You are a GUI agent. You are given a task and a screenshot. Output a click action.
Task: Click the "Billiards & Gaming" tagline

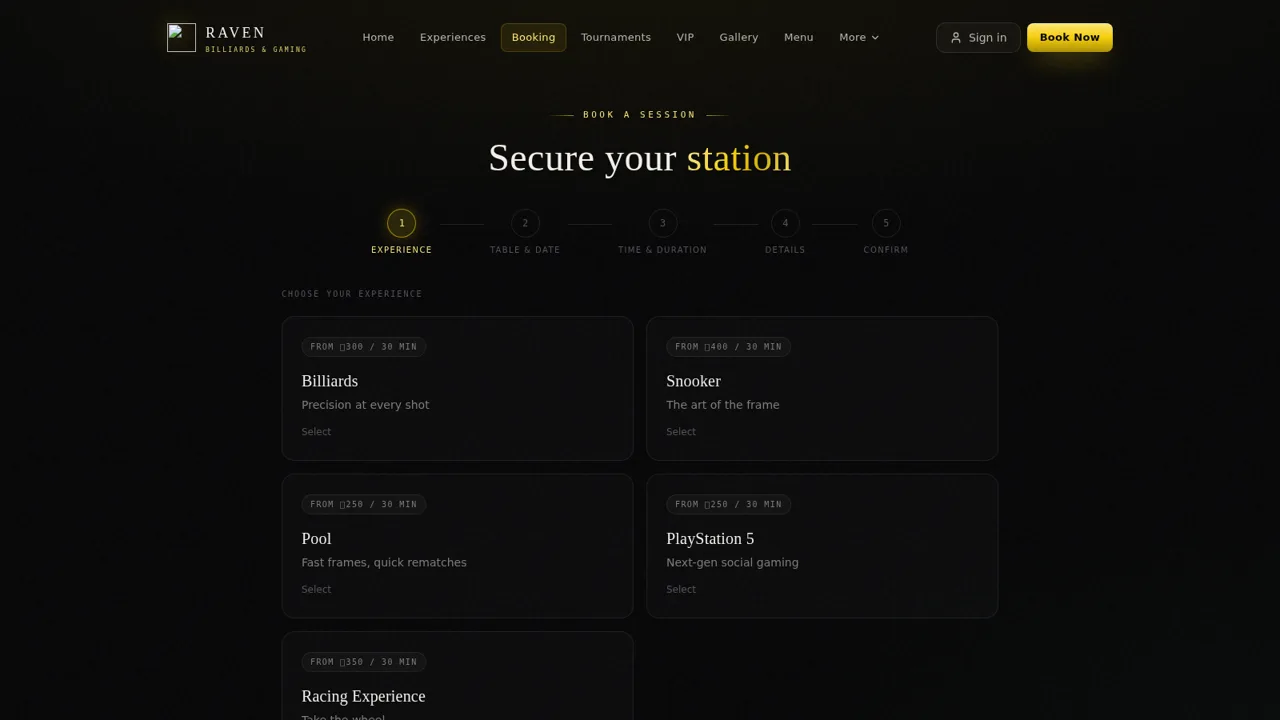pyautogui.click(x=256, y=49)
